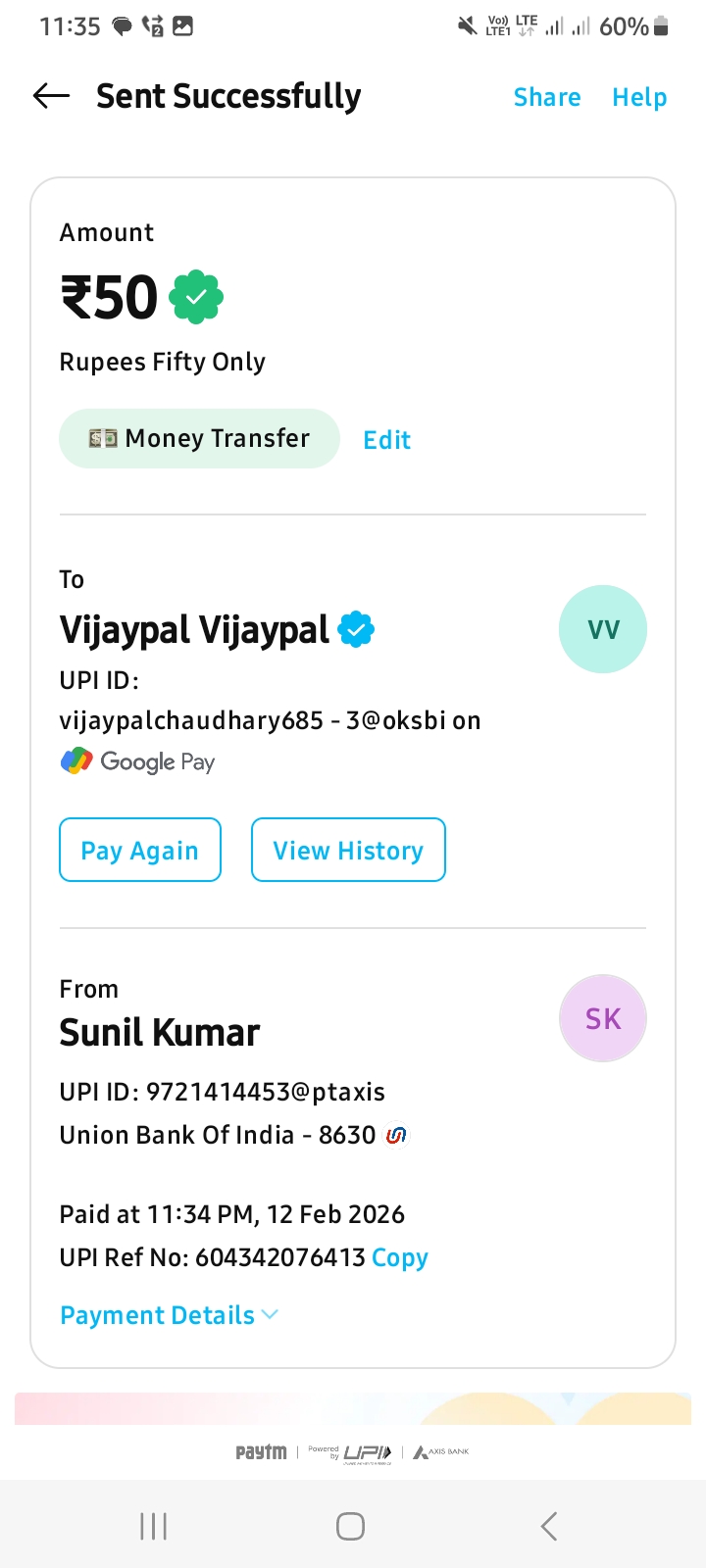Tap the SK sender avatar
This screenshot has width=706, height=1568.
pos(602,1018)
